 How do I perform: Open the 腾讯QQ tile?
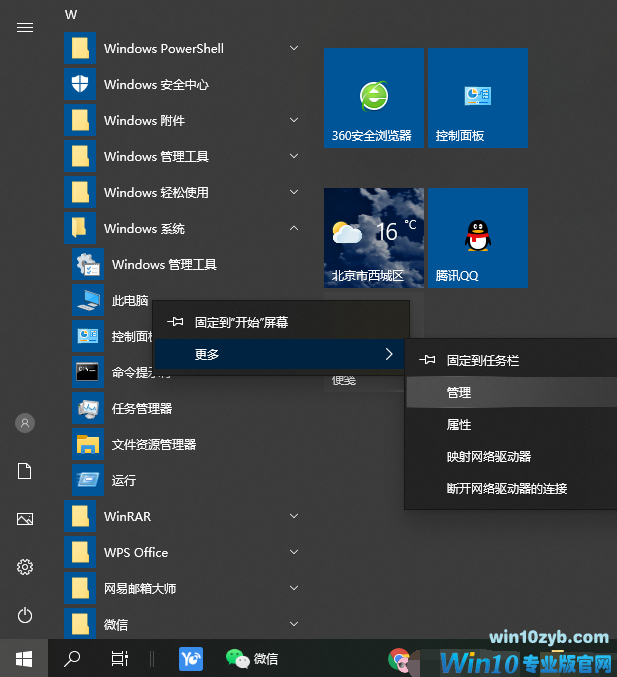tap(478, 238)
